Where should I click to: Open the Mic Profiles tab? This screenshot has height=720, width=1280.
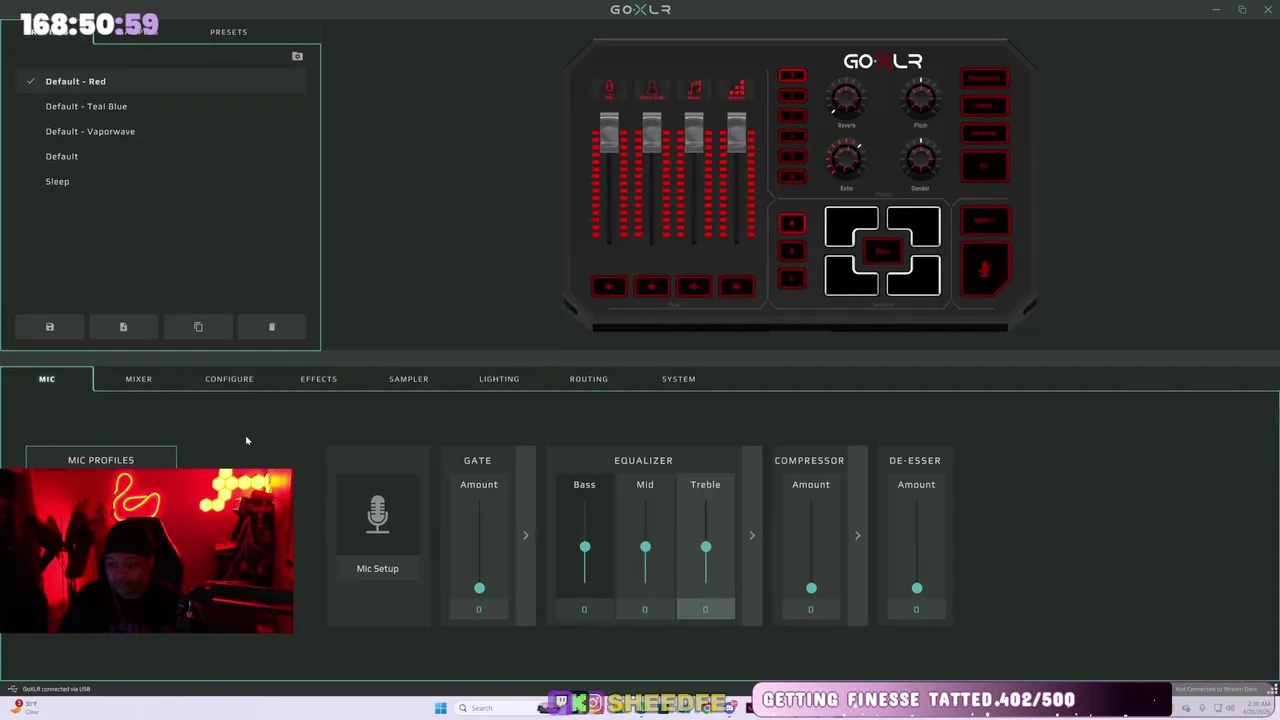click(x=101, y=460)
